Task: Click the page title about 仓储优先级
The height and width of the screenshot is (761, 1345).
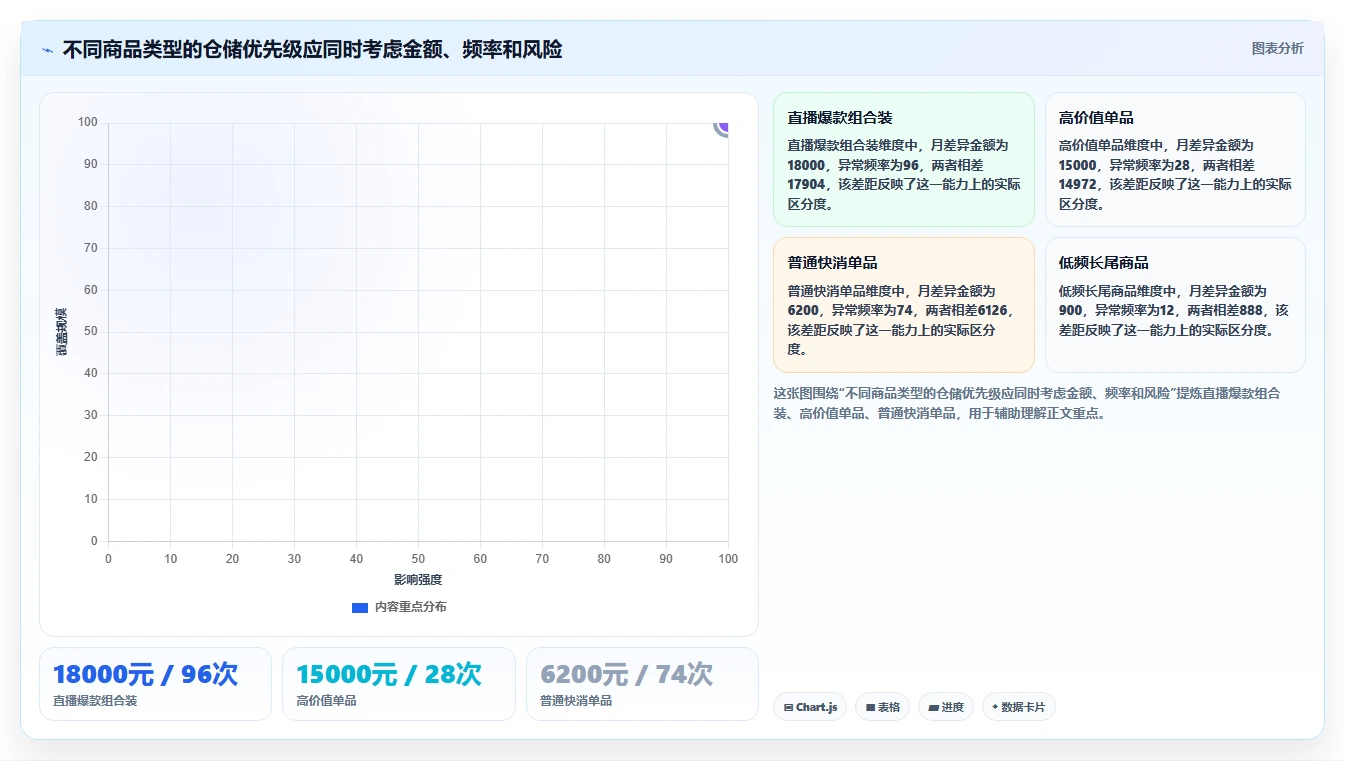Action: (x=312, y=49)
